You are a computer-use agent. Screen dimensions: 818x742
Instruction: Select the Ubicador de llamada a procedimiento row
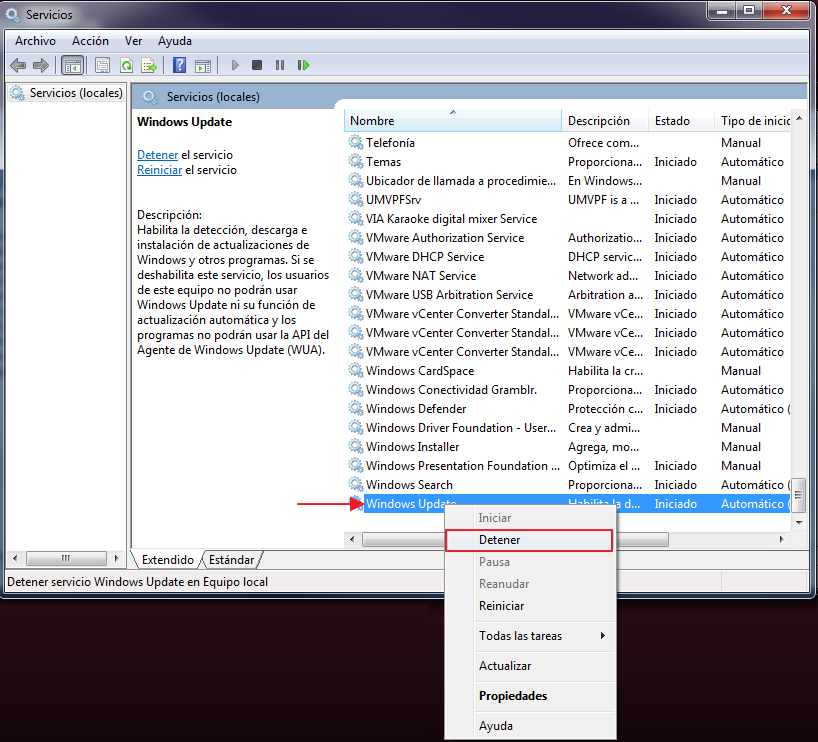tap(568, 181)
